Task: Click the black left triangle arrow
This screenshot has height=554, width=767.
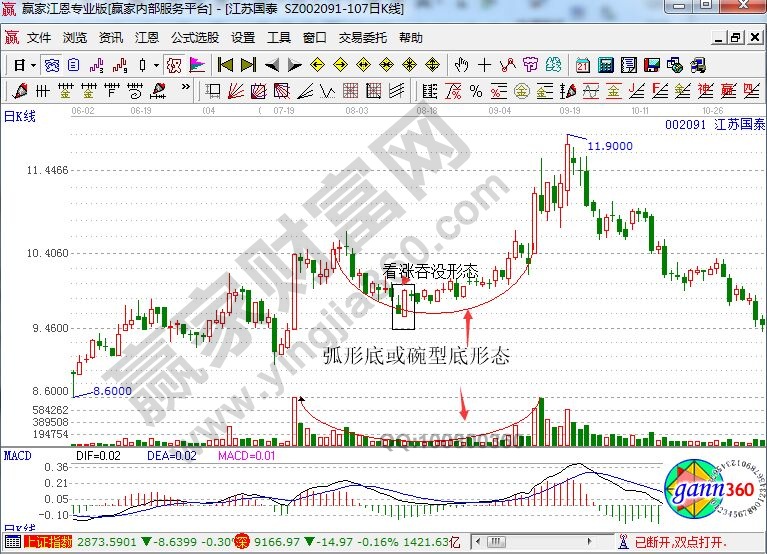Action: point(271,65)
